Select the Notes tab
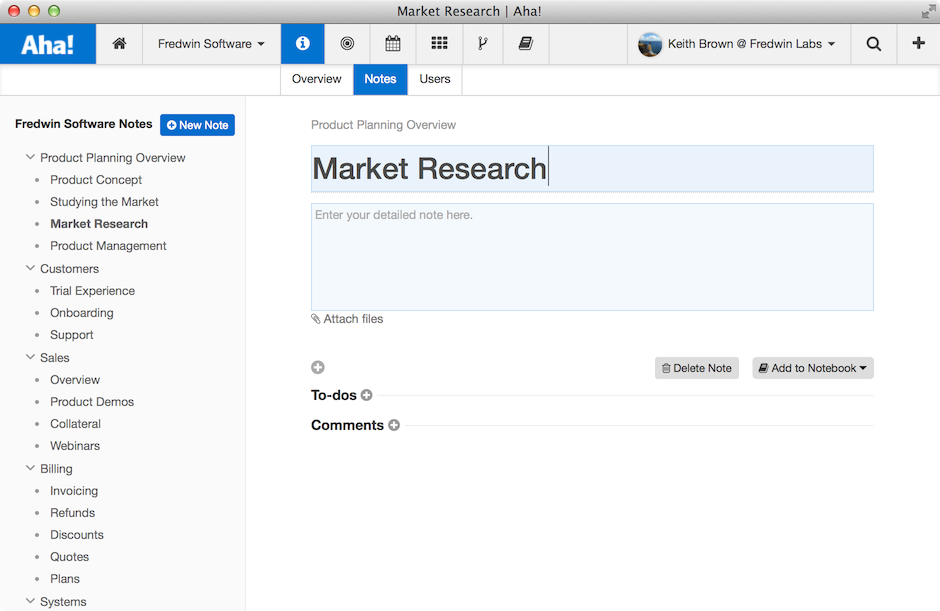This screenshot has width=940, height=611. [x=380, y=79]
